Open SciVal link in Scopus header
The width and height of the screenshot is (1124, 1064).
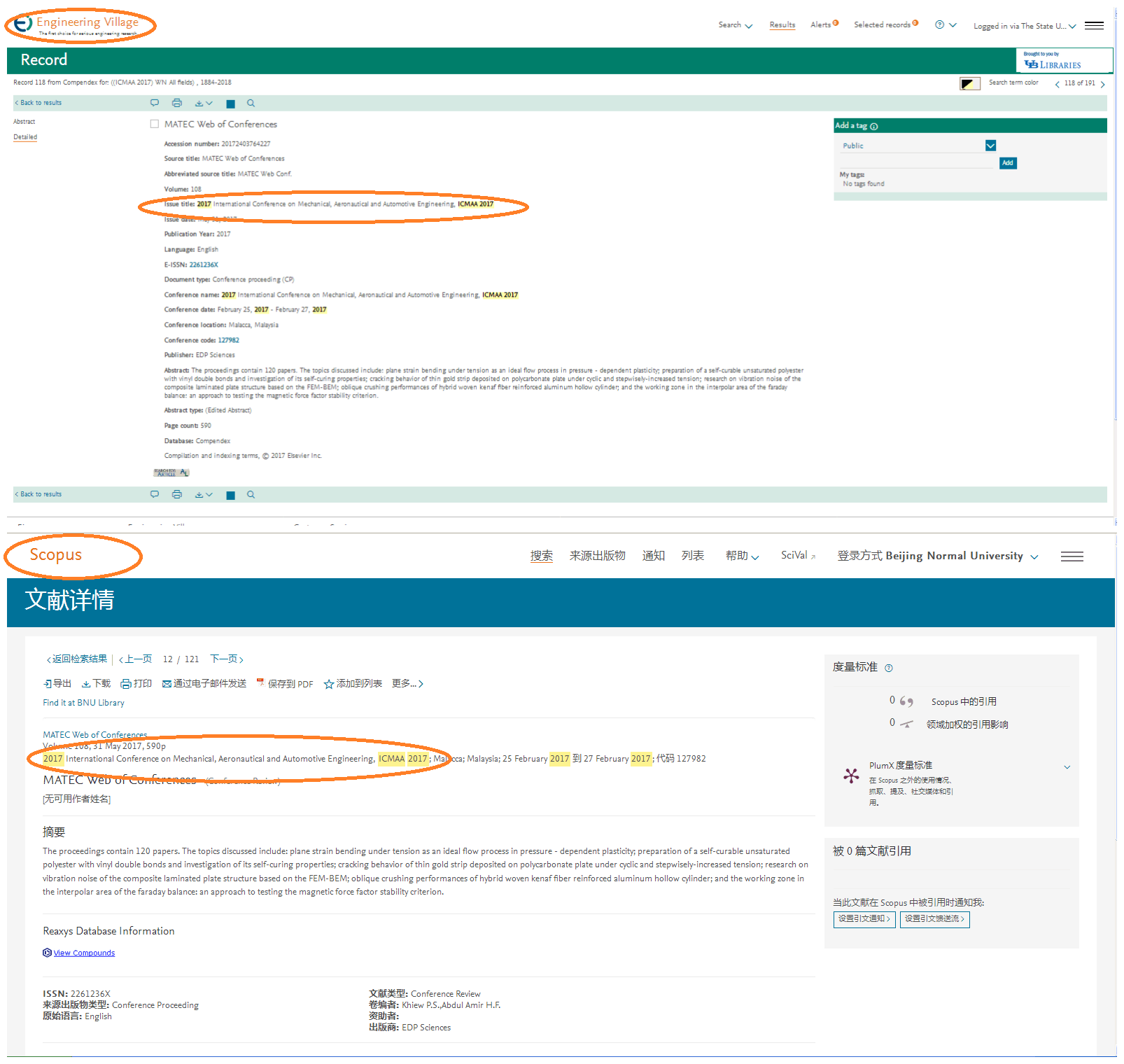coord(799,555)
